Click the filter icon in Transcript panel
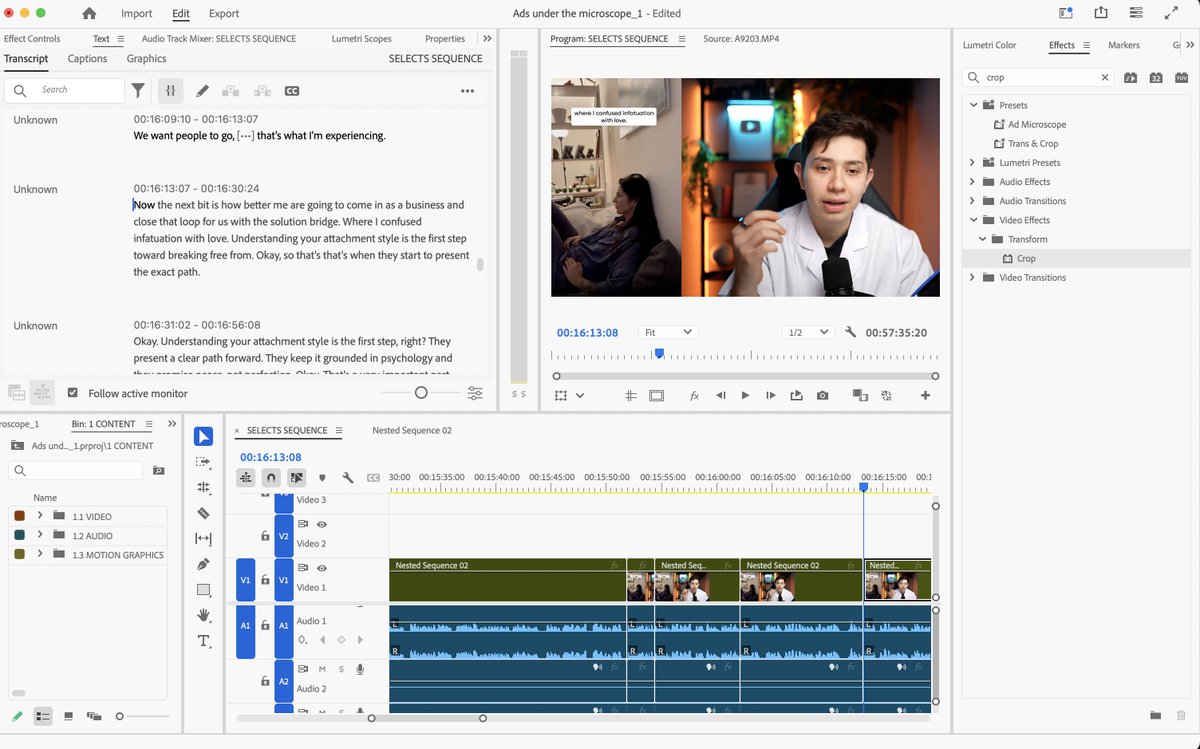The width and height of the screenshot is (1200, 749). point(138,90)
